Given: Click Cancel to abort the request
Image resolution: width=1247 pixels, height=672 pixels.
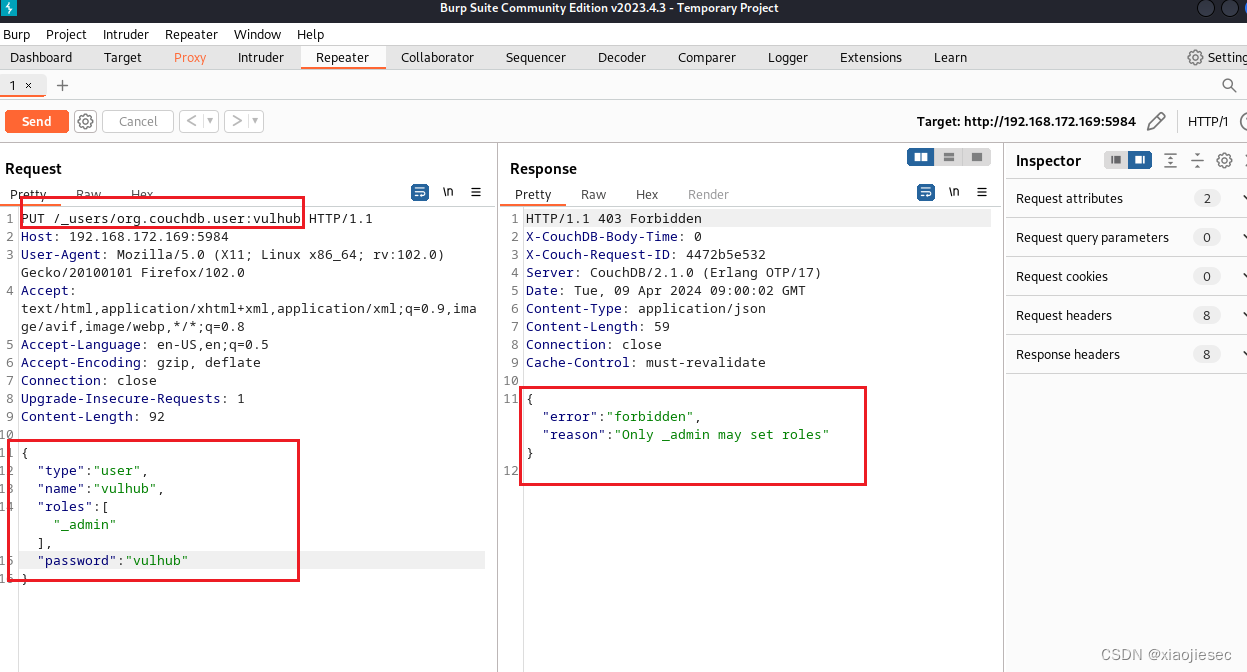Looking at the screenshot, I should click(137, 121).
